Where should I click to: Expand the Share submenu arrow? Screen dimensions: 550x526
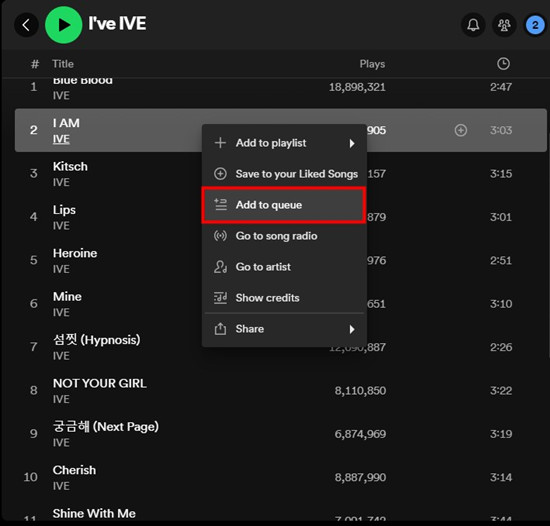pyautogui.click(x=352, y=329)
